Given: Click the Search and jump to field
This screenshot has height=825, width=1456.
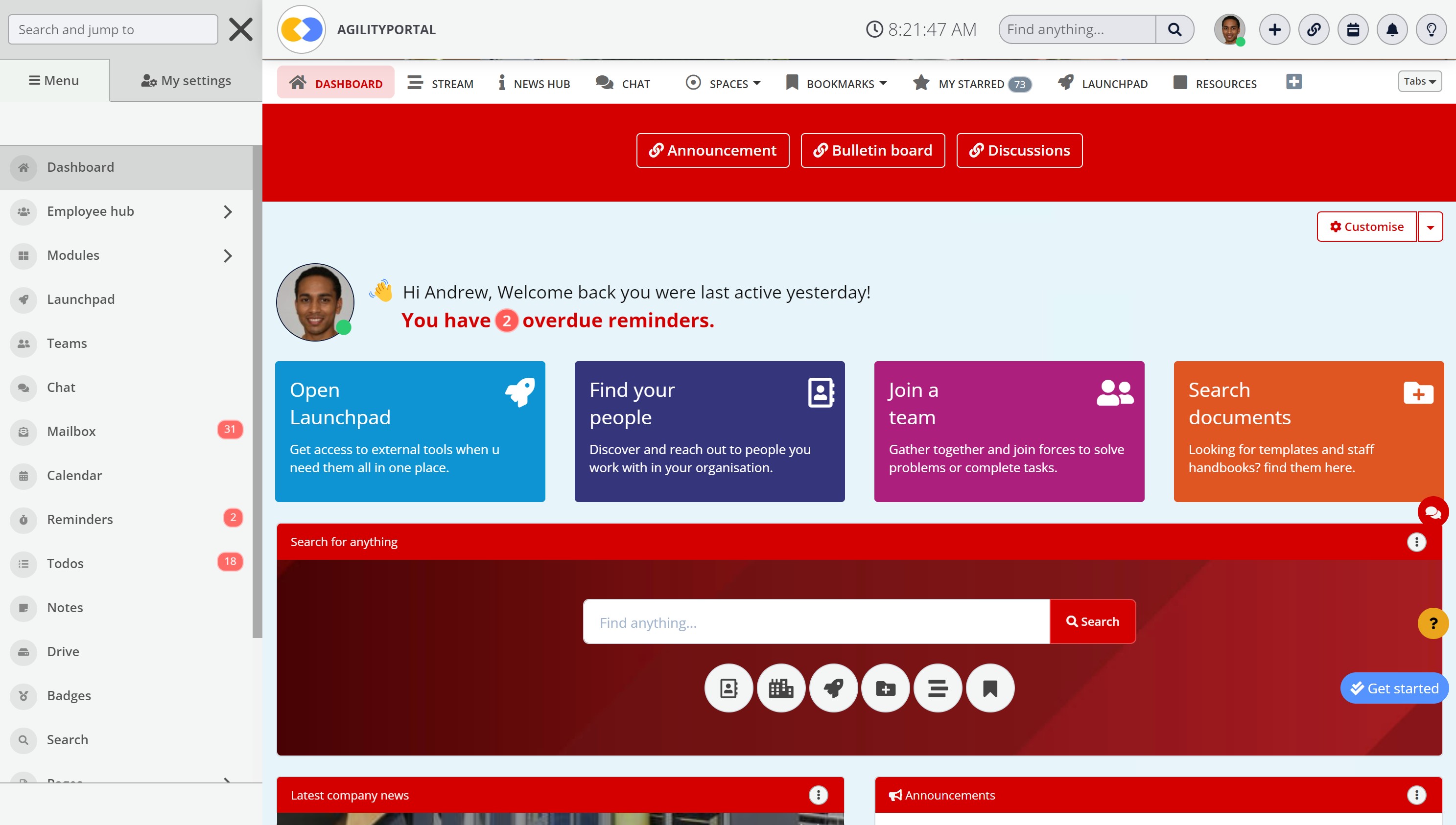Looking at the screenshot, I should click(113, 29).
